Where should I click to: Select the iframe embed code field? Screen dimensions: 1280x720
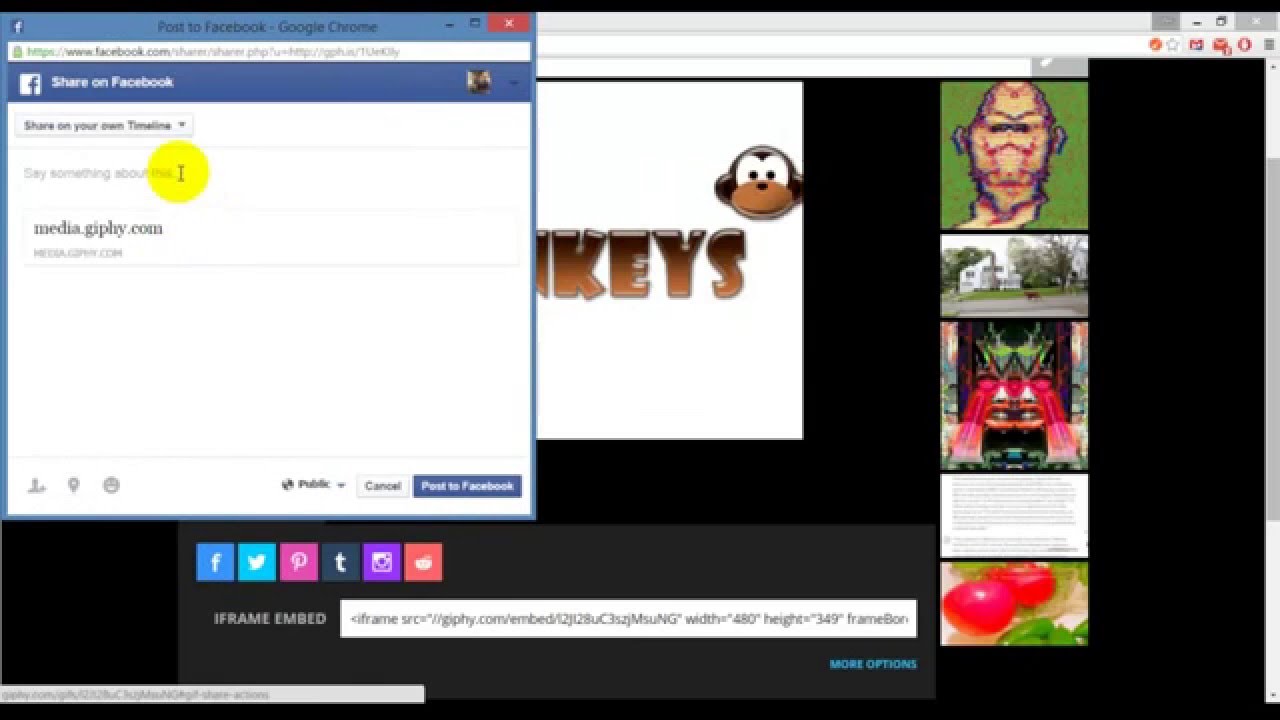tap(628, 619)
